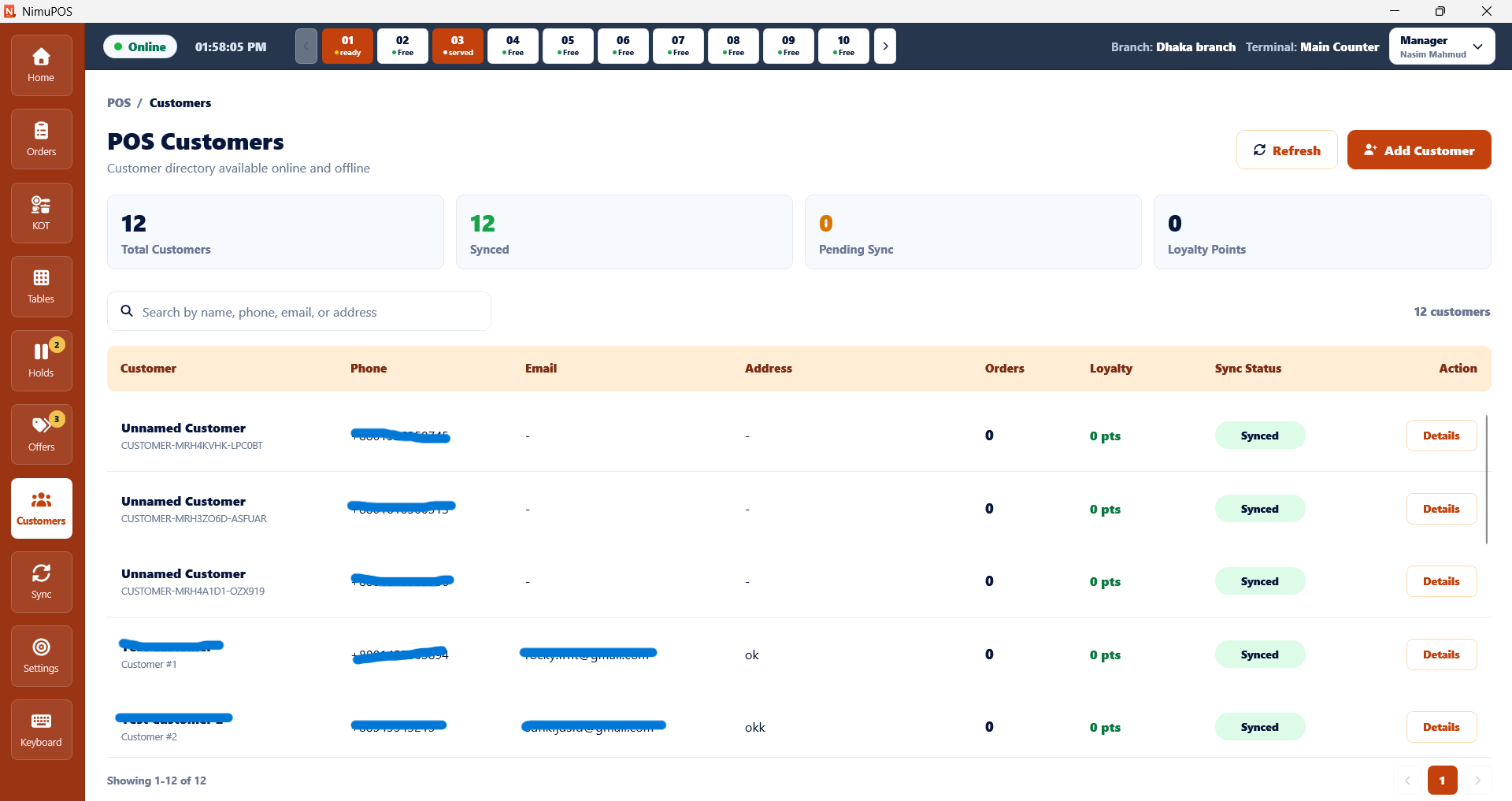Click 'Showing 1-12 of 12' text

pyautogui.click(x=157, y=781)
